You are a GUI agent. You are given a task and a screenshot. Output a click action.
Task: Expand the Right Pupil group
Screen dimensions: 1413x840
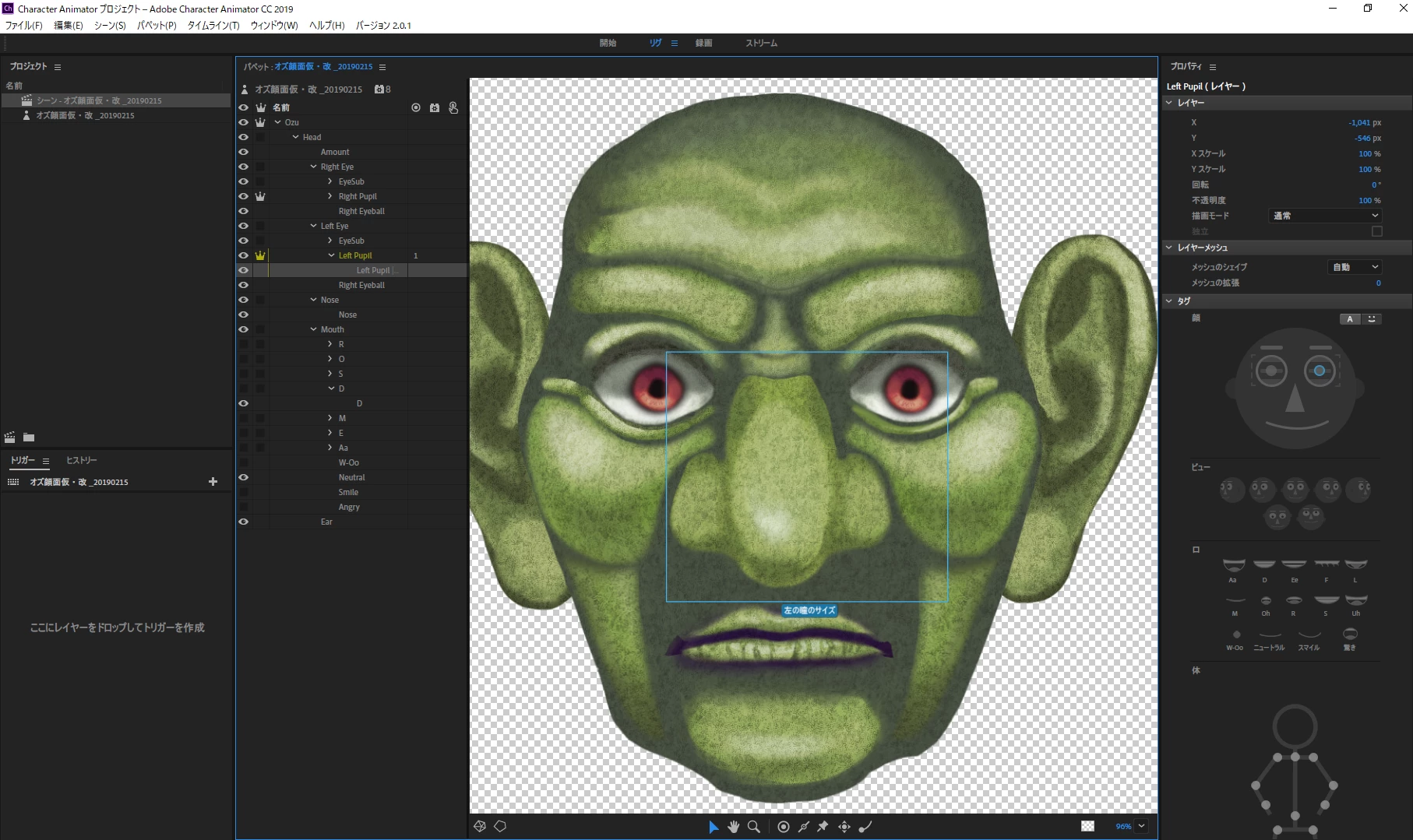point(330,196)
